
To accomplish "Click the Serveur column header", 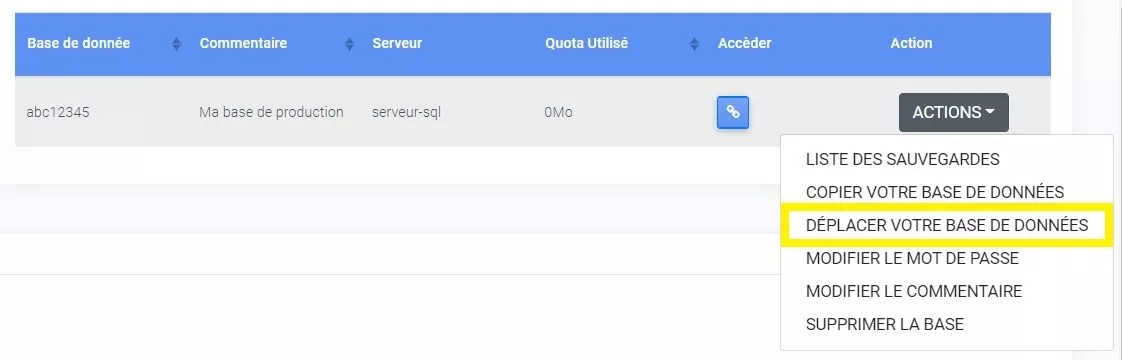I will (x=397, y=43).
